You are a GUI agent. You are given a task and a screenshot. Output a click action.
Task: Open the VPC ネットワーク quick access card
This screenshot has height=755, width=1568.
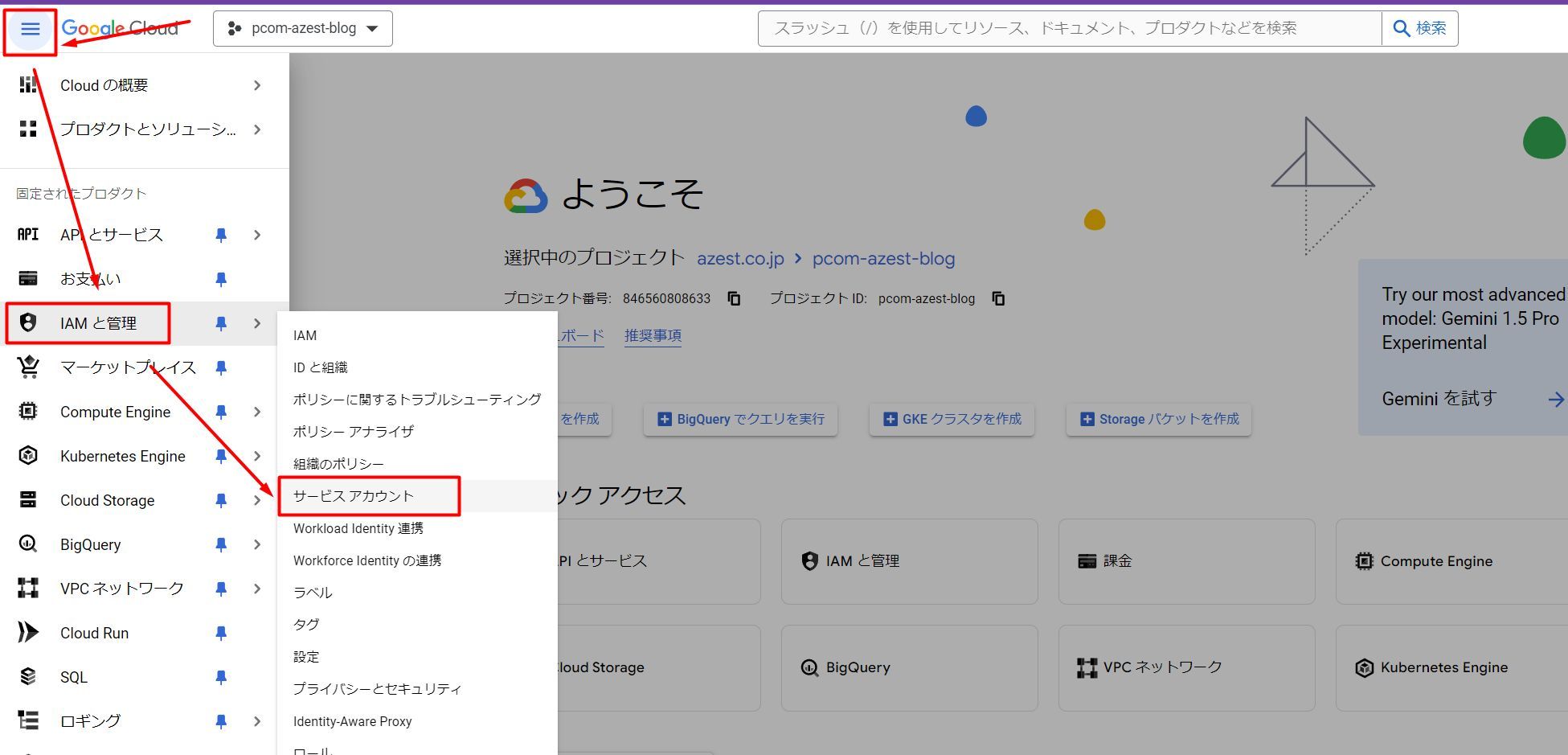coord(1186,668)
